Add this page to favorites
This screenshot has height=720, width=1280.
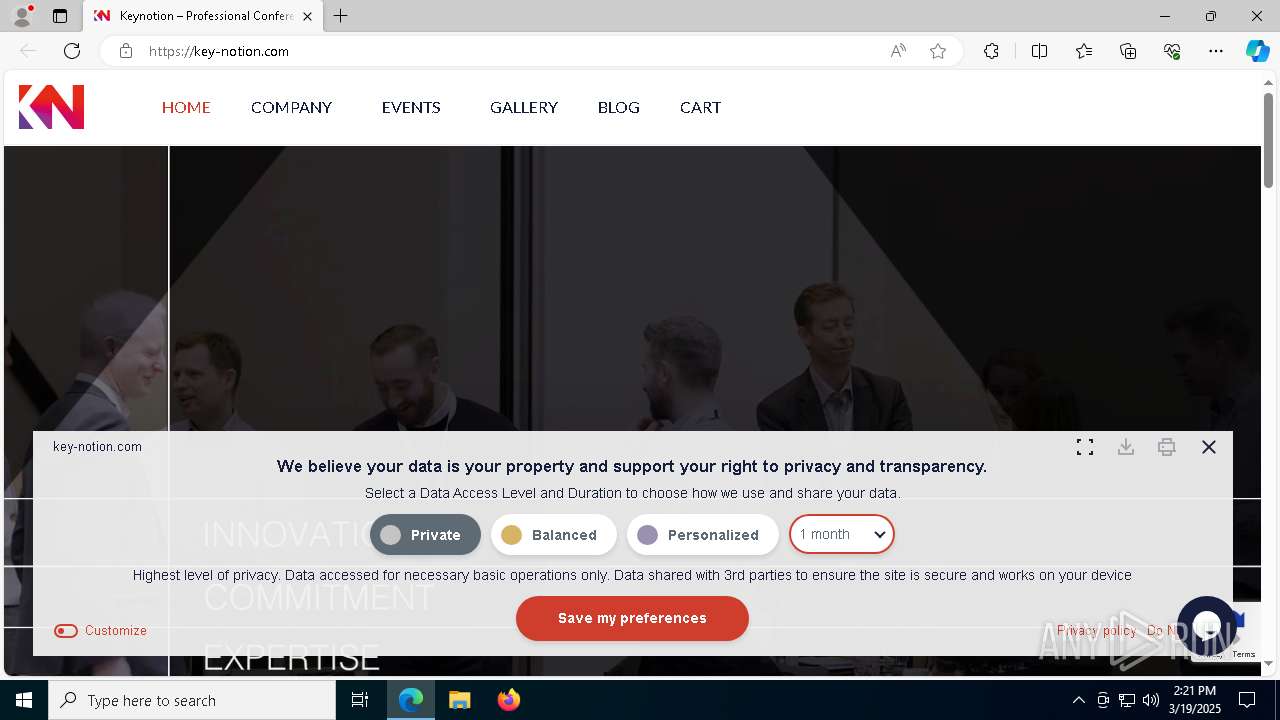(x=938, y=51)
